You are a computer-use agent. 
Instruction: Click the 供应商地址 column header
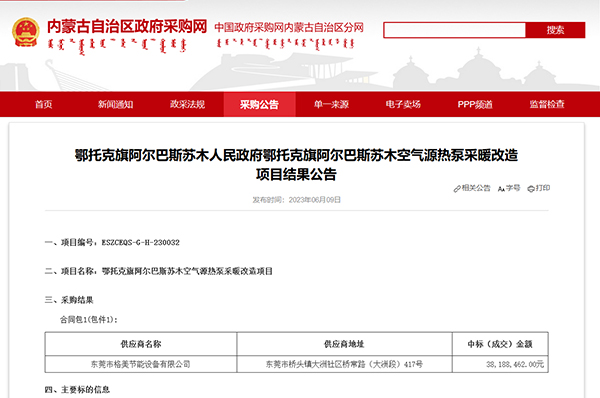[344, 344]
